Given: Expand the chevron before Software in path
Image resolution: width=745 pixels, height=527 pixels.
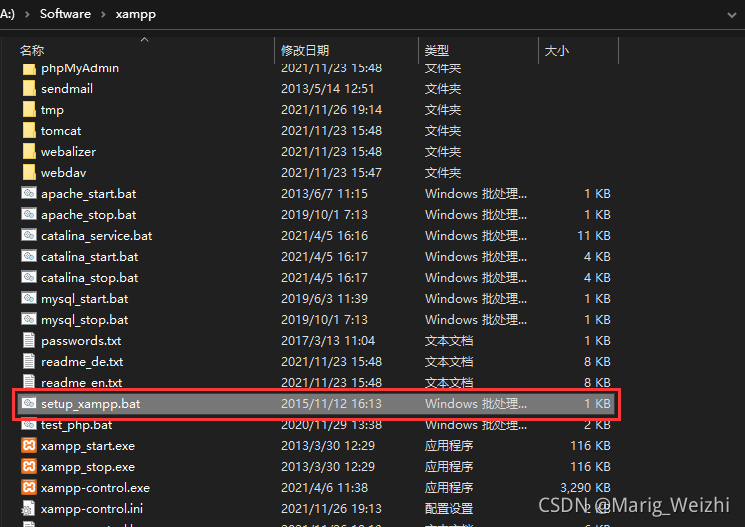Looking at the screenshot, I should (27, 14).
